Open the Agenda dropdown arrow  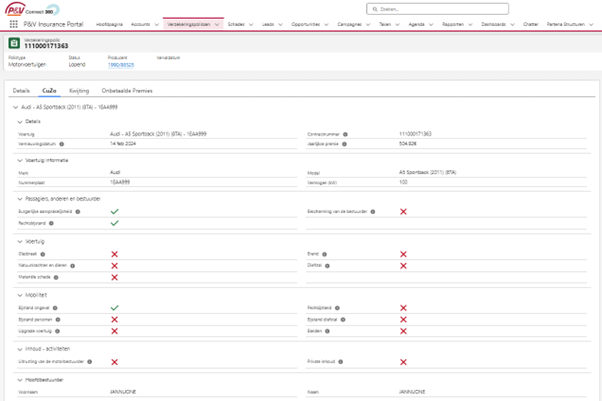tap(431, 25)
